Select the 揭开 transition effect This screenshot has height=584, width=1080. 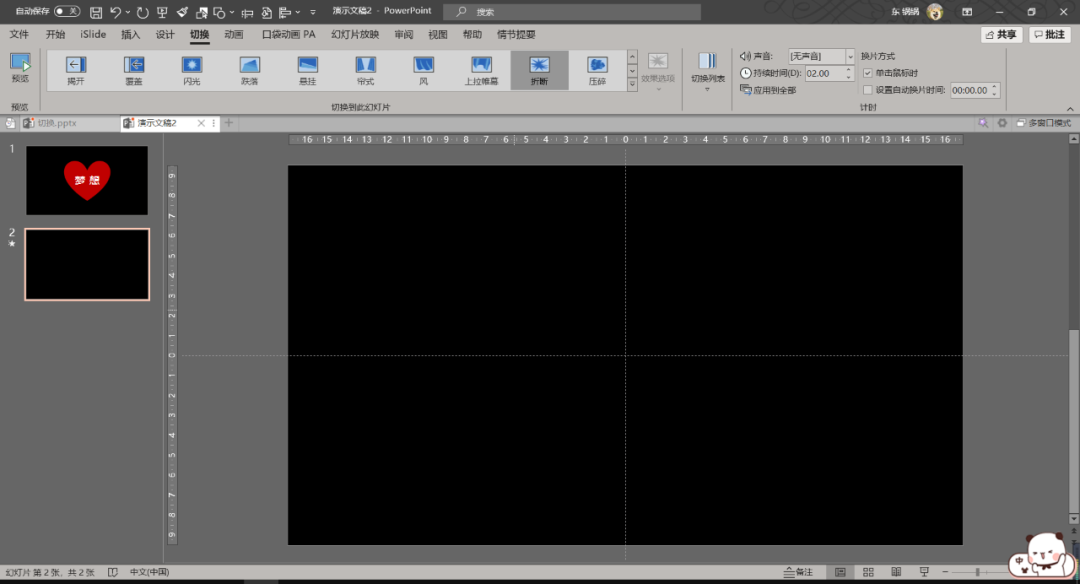(76, 70)
